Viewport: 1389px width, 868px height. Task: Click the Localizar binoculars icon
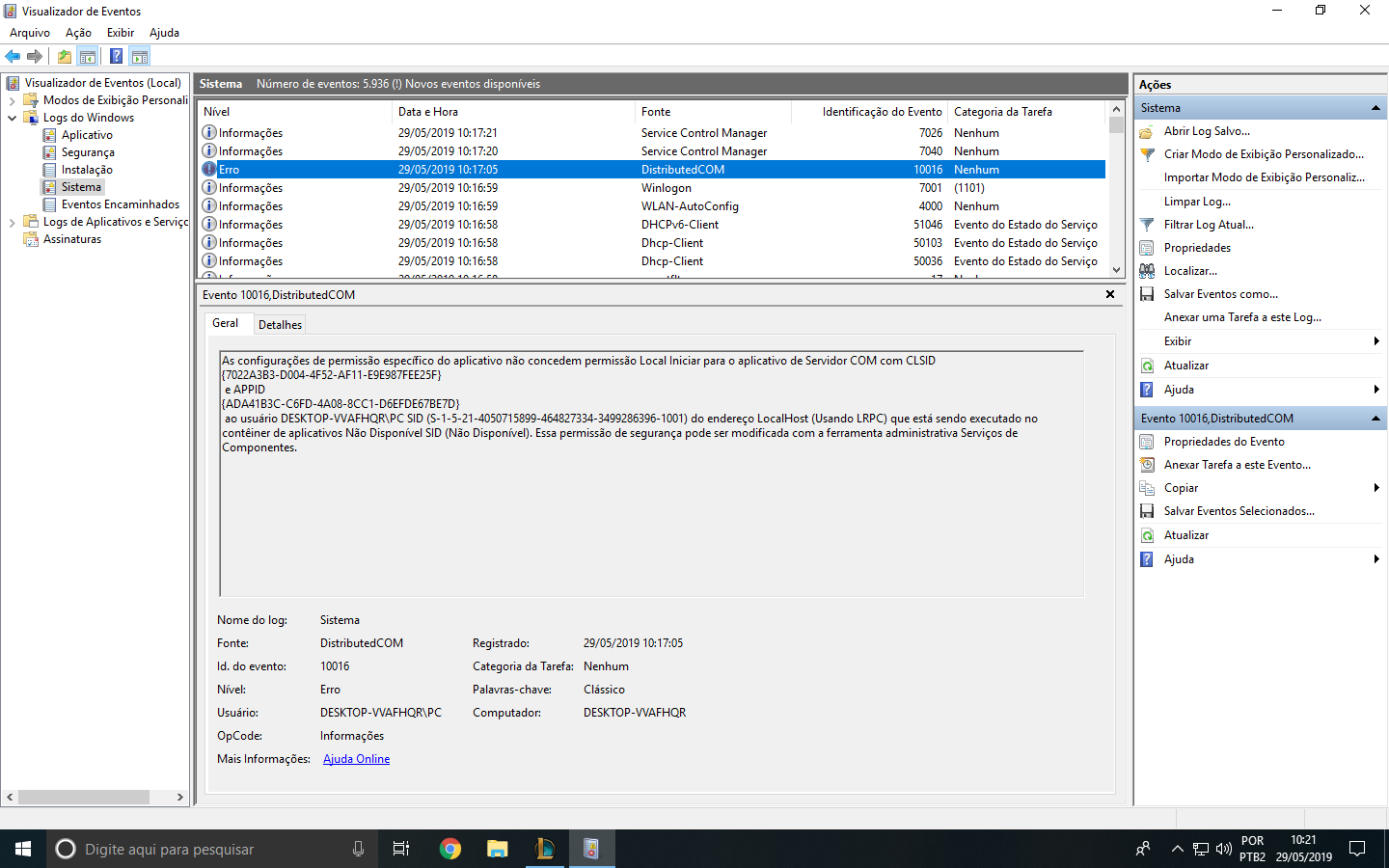(x=1147, y=271)
